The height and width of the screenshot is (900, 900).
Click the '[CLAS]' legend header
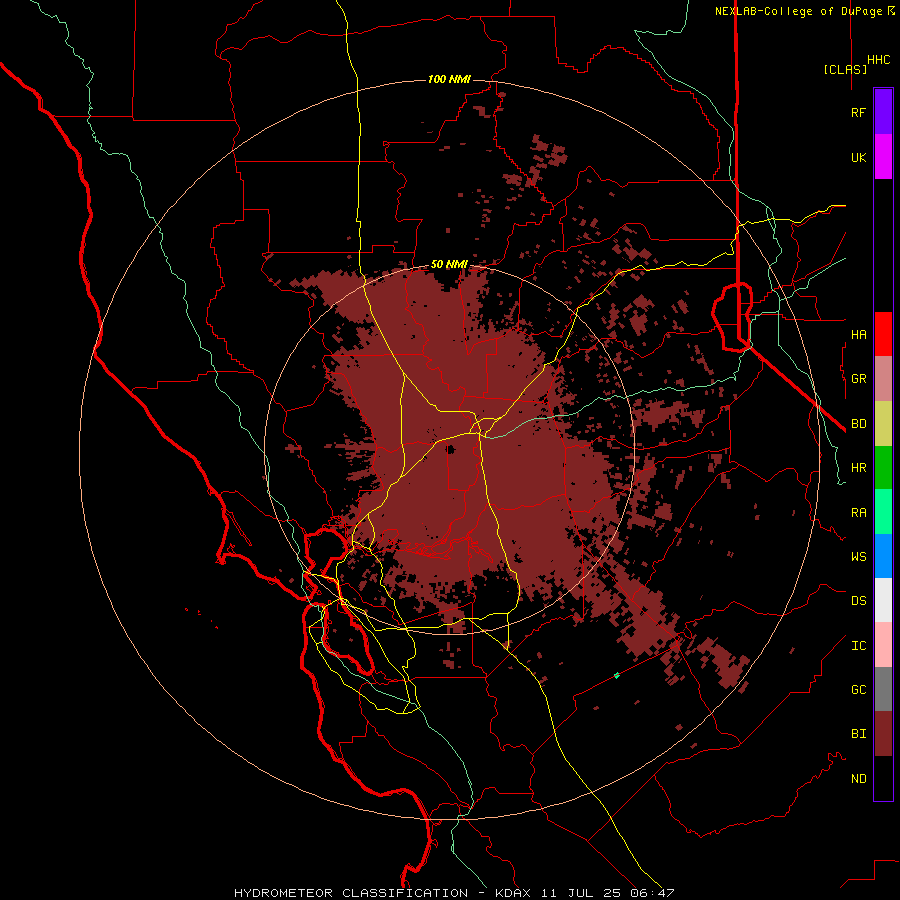tap(845, 69)
